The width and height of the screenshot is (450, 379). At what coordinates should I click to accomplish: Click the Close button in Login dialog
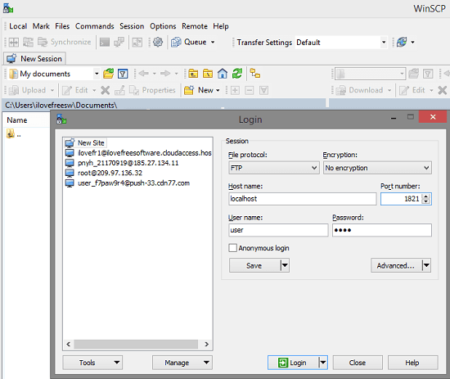coord(357,362)
